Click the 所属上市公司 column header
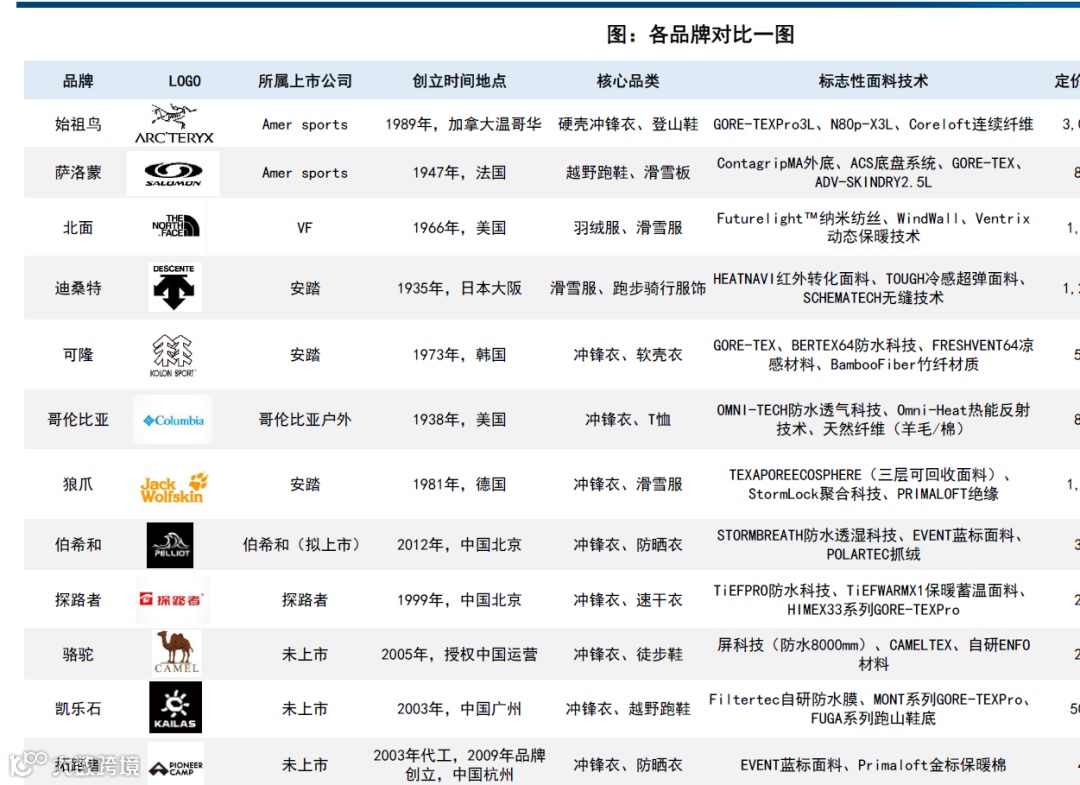Viewport: 1080px width, 785px height. pos(304,81)
